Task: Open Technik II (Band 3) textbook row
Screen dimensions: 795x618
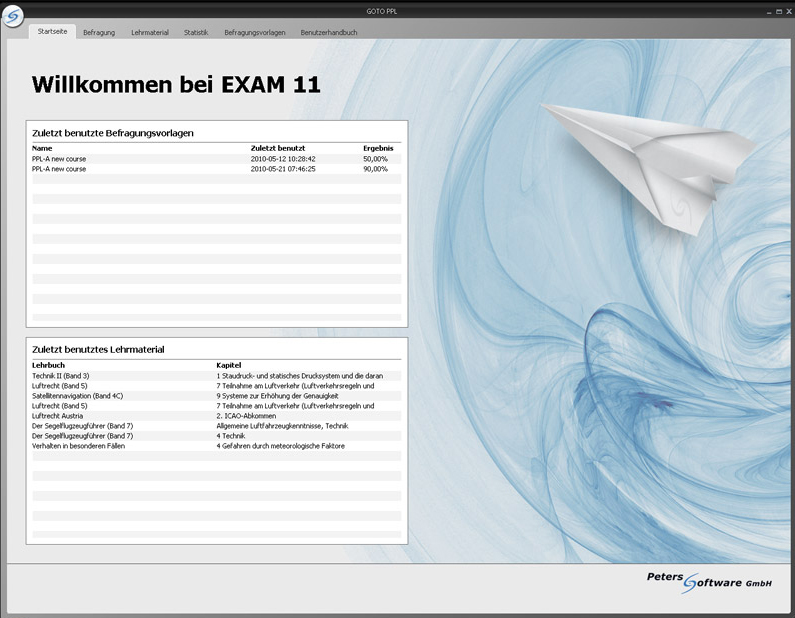Action: tap(216, 376)
